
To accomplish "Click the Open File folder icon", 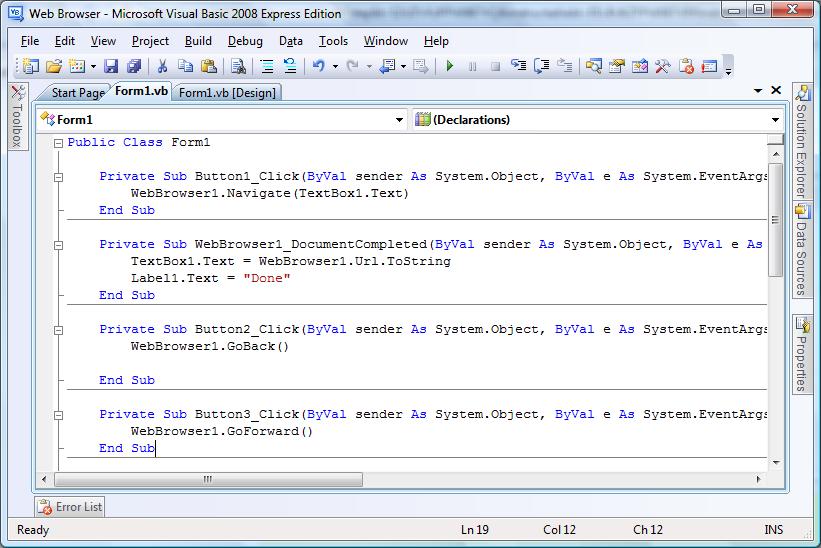I will click(53, 66).
